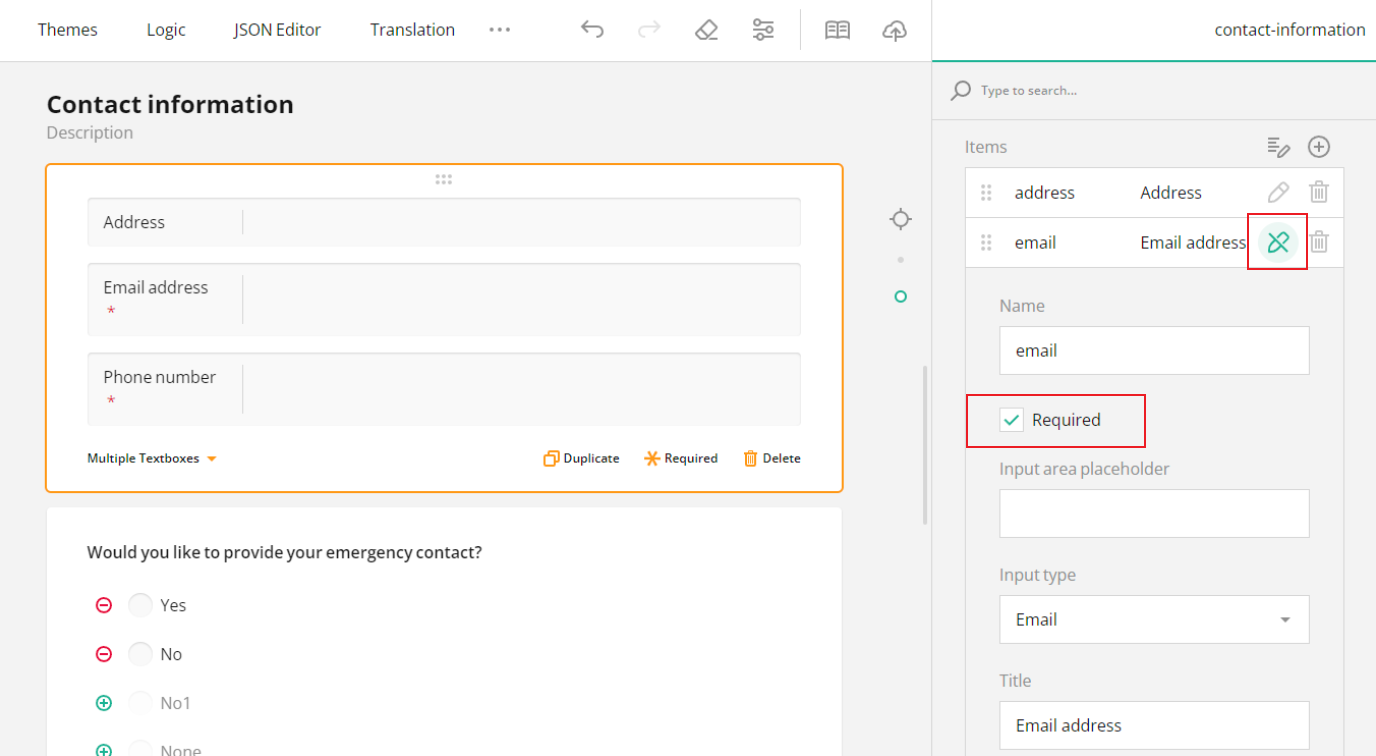This screenshot has width=1376, height=756.
Task: Open the Multiple Textboxes question type dropdown
Action: (x=152, y=458)
